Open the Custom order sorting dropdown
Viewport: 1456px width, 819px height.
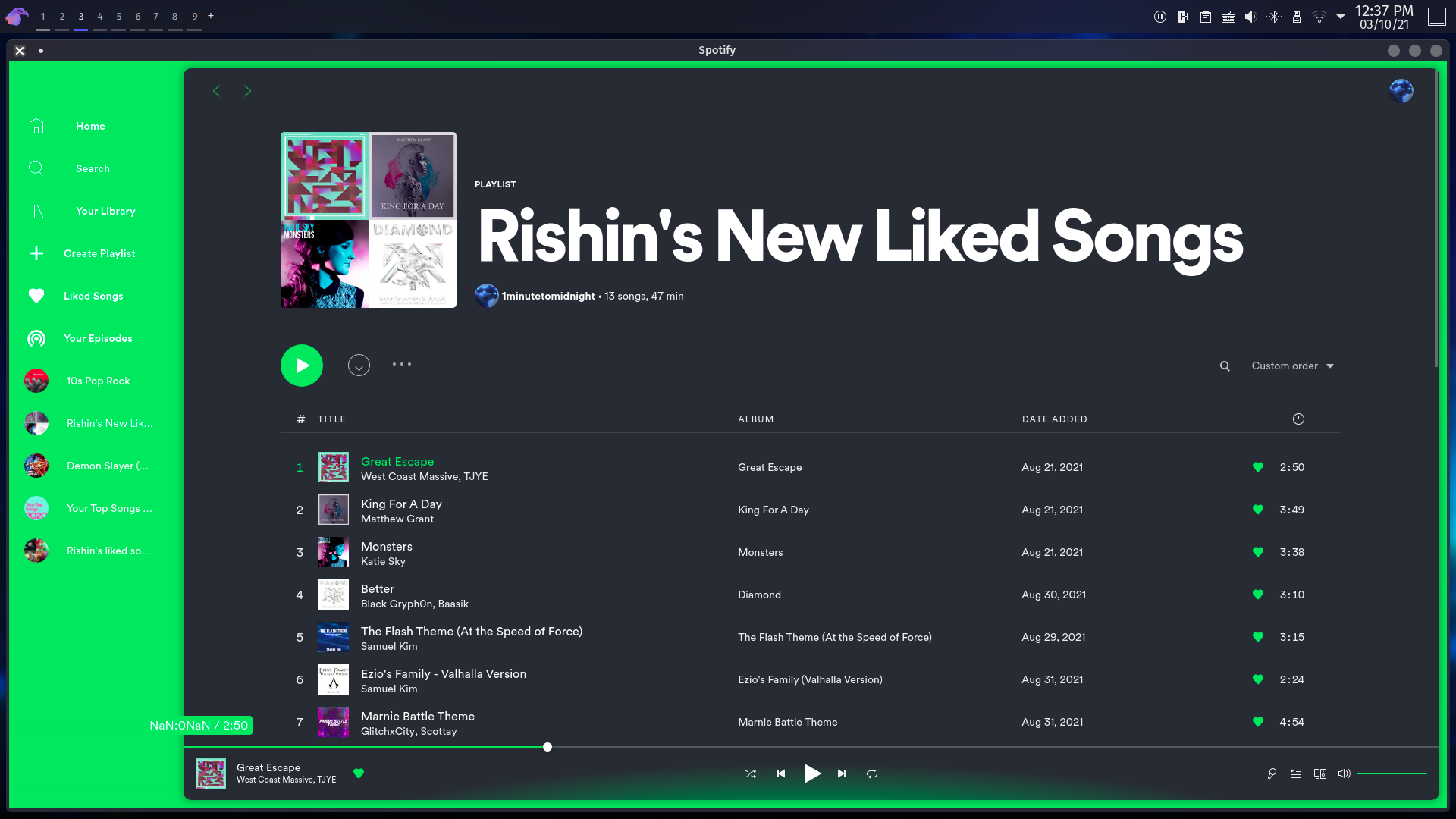pyautogui.click(x=1291, y=366)
